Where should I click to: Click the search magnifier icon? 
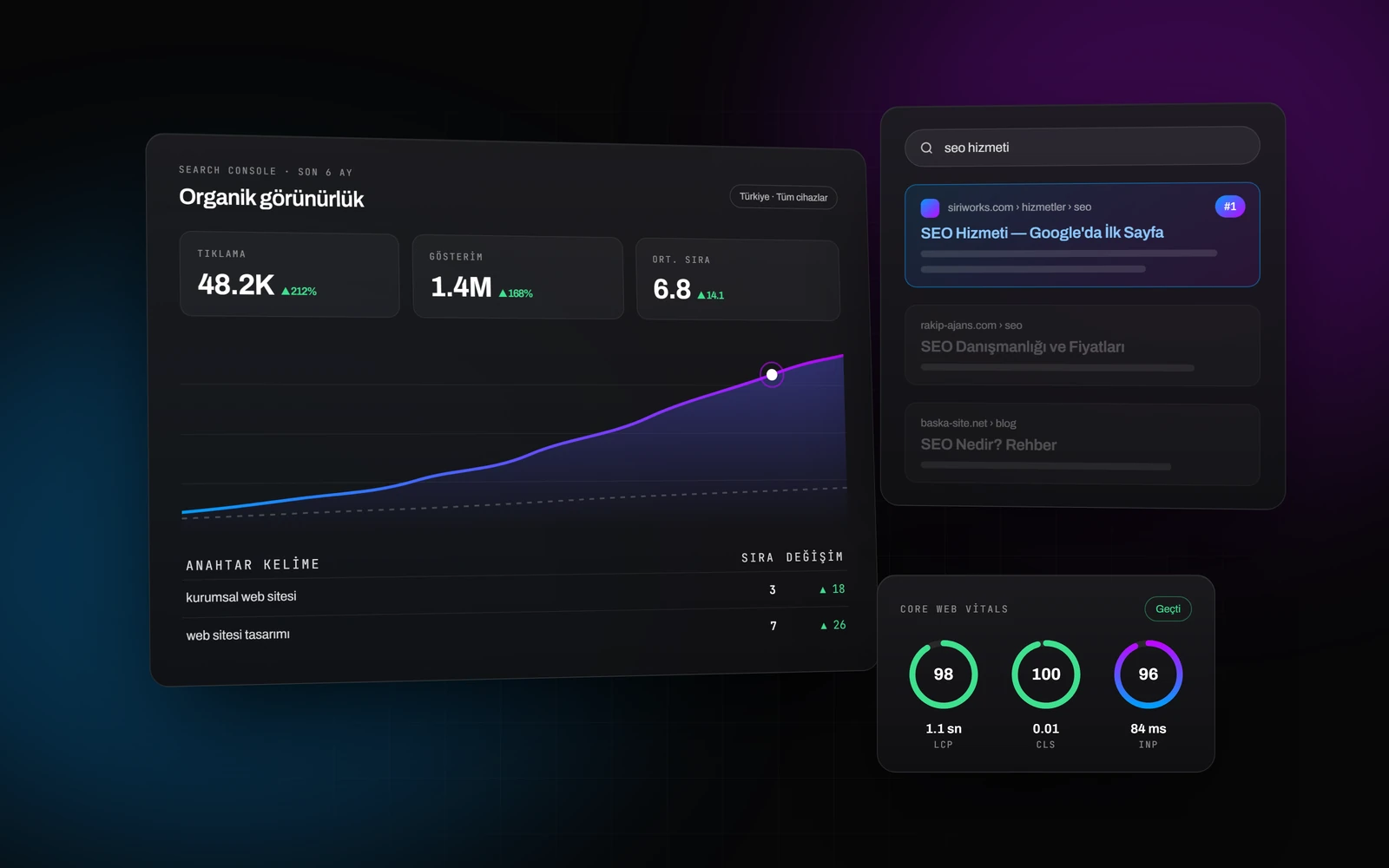coord(926,148)
